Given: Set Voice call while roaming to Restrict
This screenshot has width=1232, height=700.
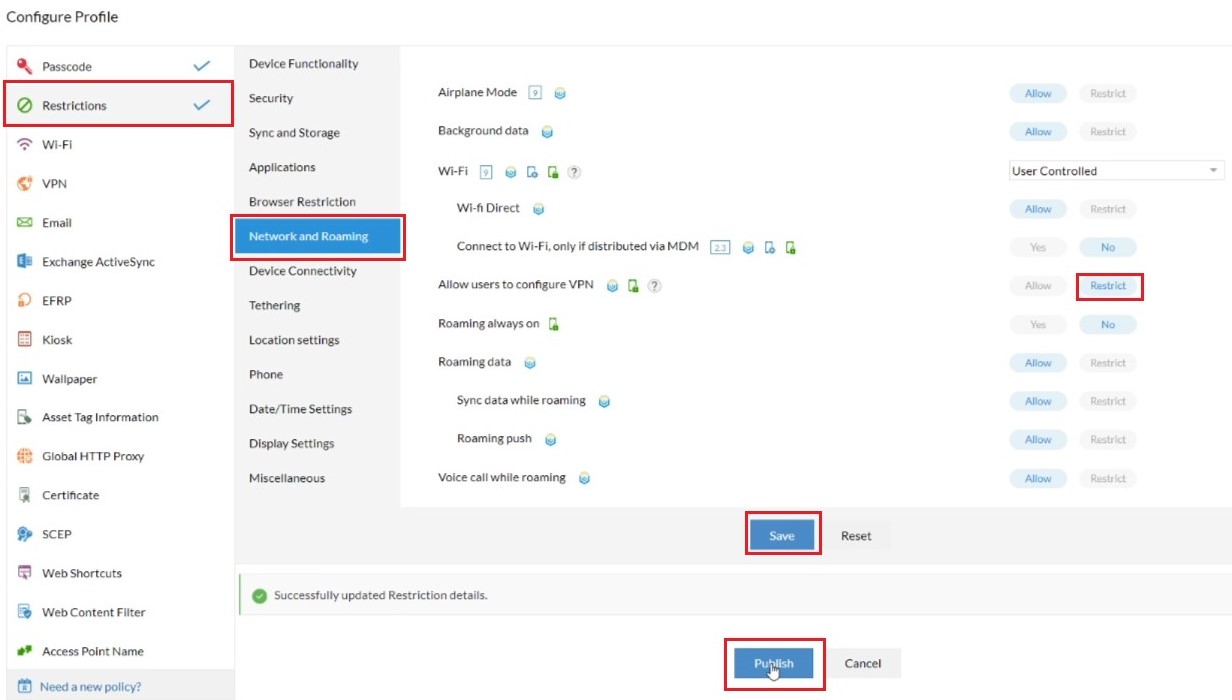Looking at the screenshot, I should coord(1108,479).
